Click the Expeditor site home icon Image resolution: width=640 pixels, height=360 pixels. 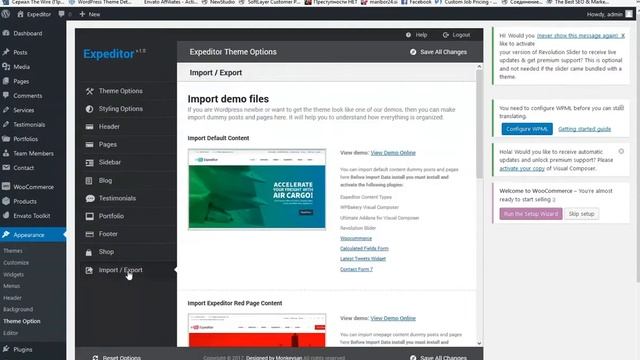click(x=20, y=14)
